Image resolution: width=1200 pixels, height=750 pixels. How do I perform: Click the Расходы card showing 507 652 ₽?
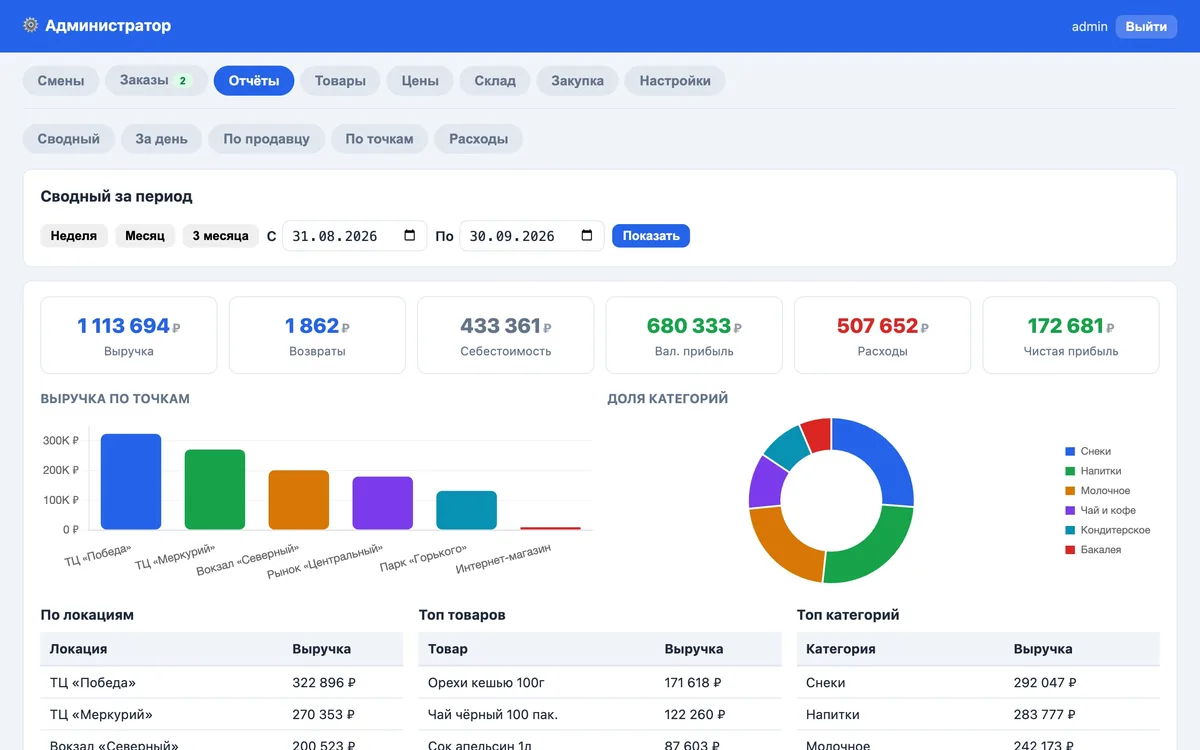883,335
